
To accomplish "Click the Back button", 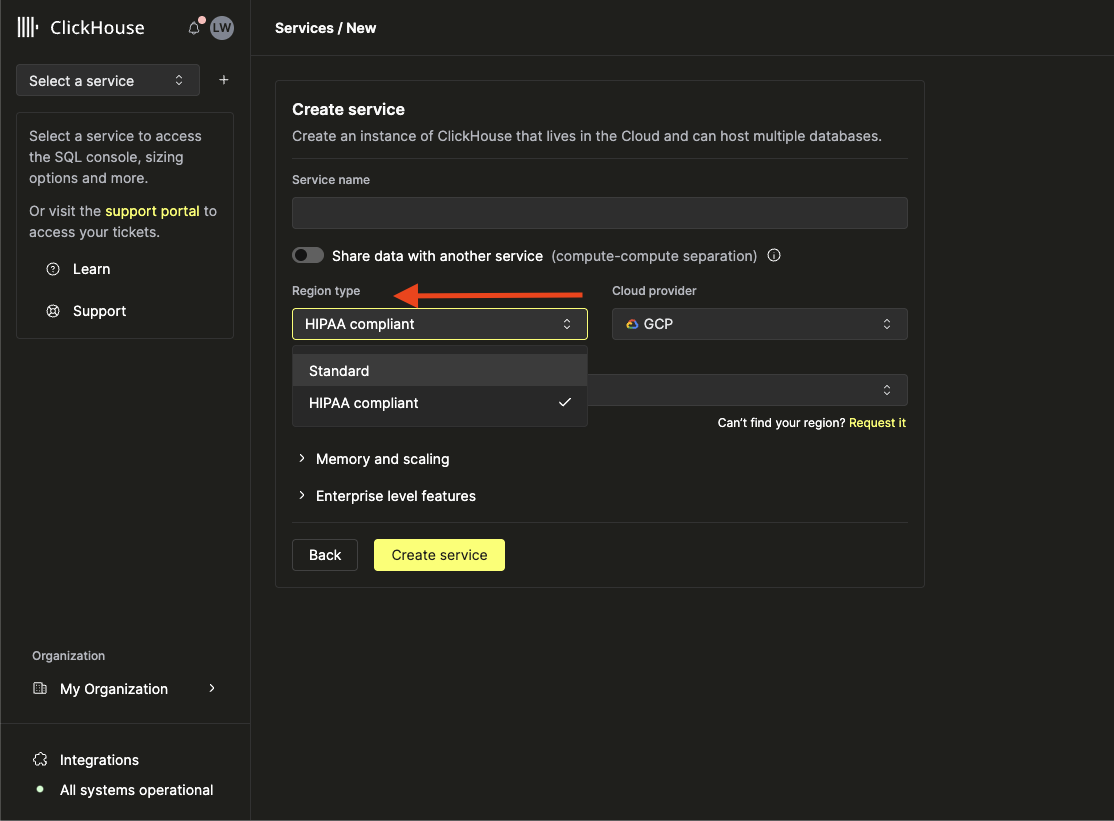I will pos(325,555).
